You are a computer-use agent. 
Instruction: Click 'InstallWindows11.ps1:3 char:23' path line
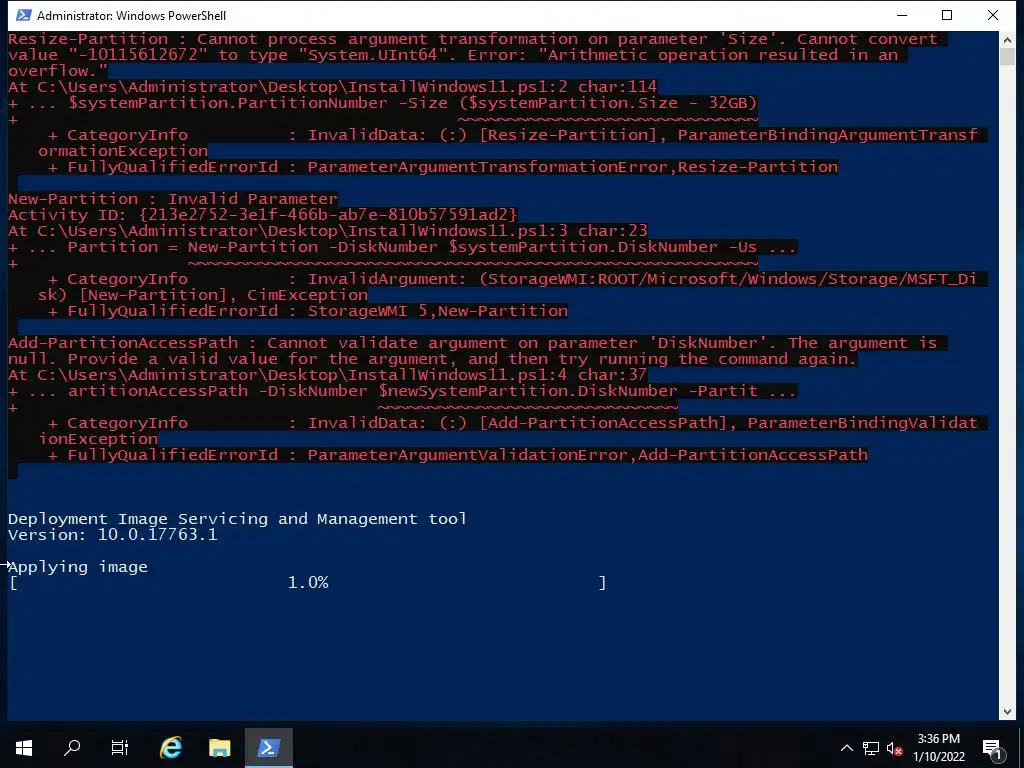(328, 231)
